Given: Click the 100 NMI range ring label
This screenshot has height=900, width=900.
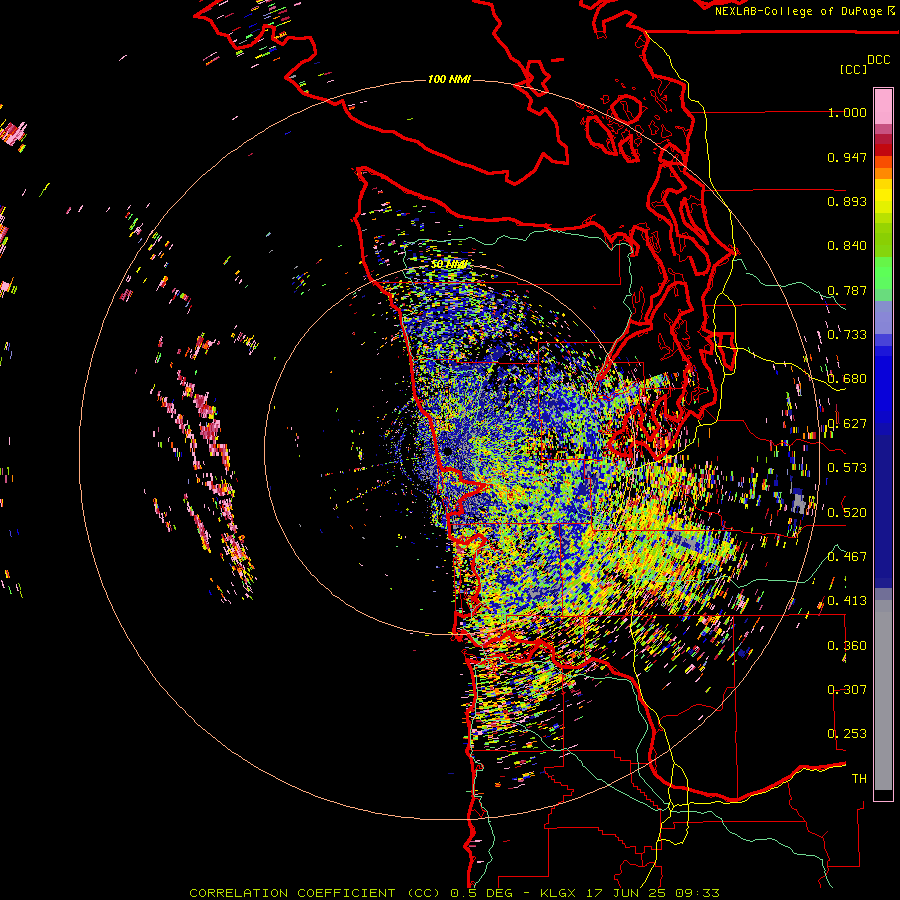Looking at the screenshot, I should (x=449, y=79).
